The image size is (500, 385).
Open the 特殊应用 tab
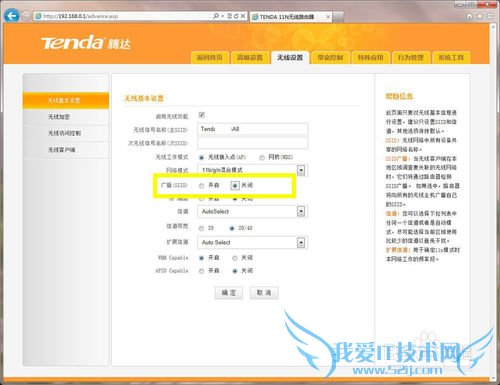(370, 57)
